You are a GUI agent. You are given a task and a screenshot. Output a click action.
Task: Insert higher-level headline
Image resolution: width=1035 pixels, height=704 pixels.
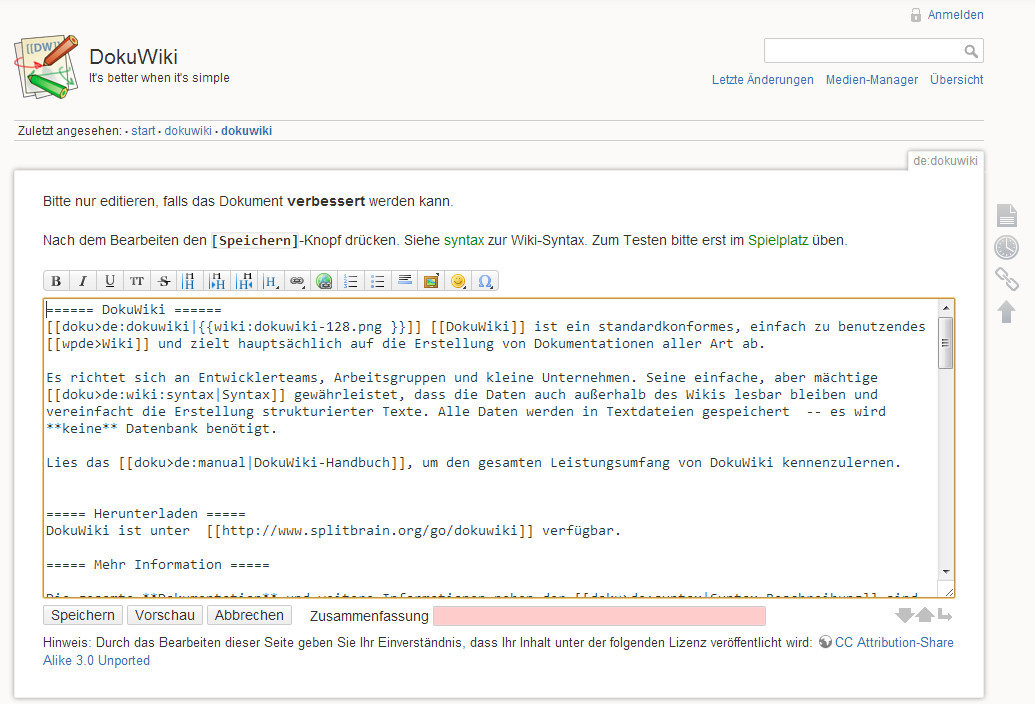244,281
